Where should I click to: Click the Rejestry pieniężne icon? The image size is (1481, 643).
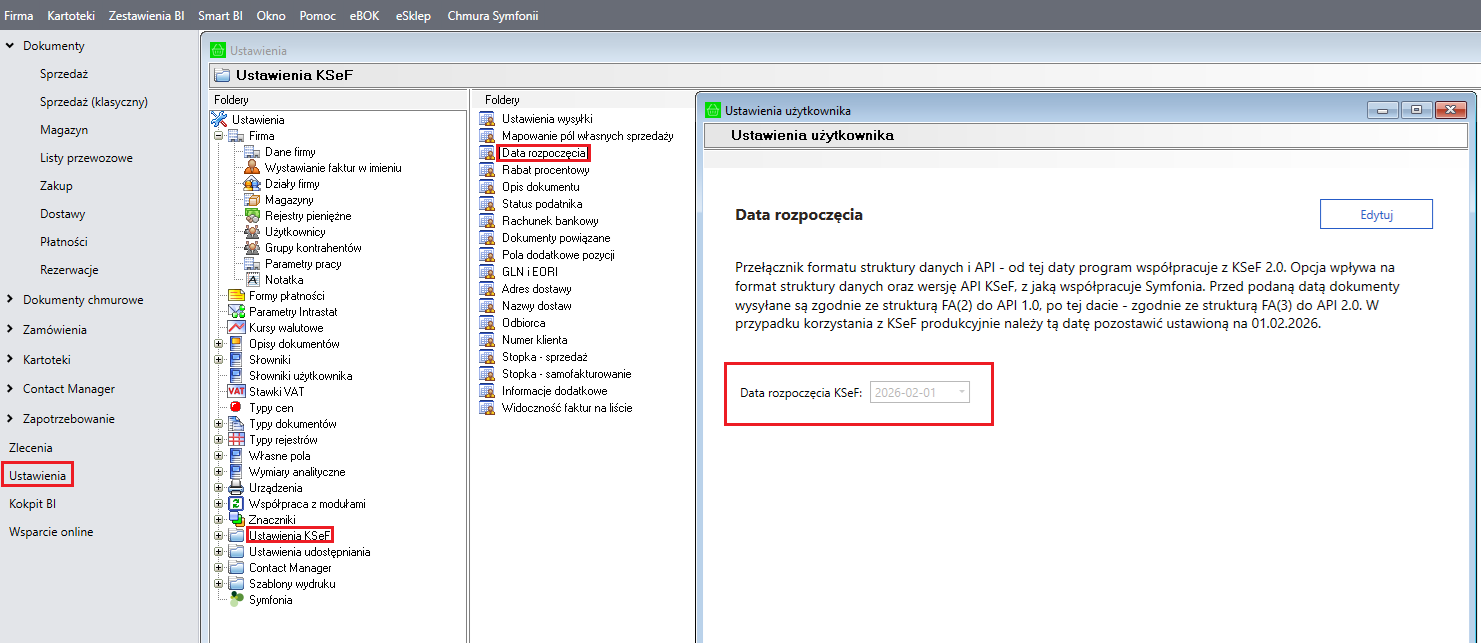(252, 216)
